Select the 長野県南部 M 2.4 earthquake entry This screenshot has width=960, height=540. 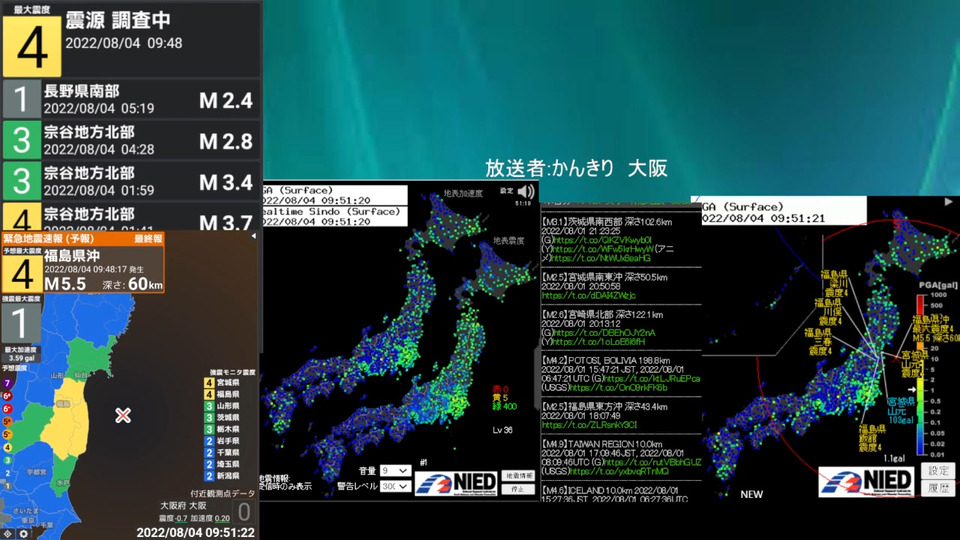131,99
